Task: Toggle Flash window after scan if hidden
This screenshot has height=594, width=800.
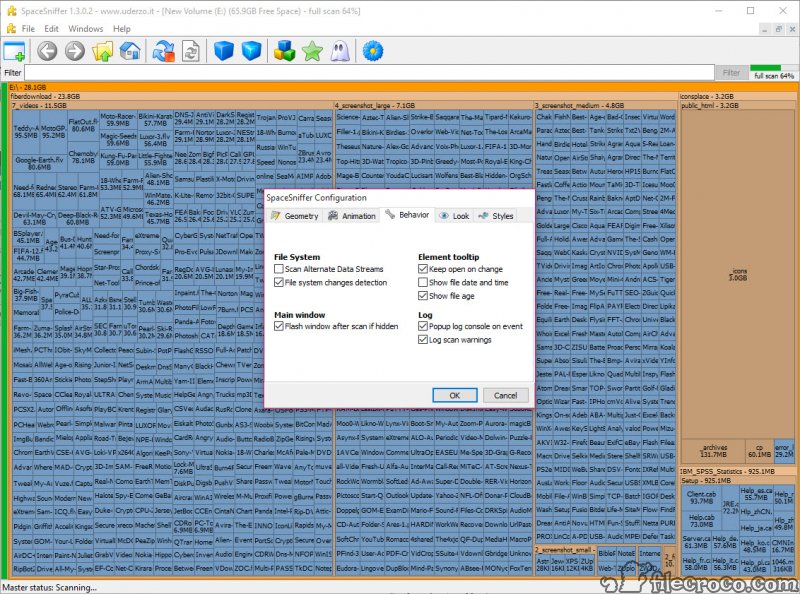Action: click(x=279, y=326)
